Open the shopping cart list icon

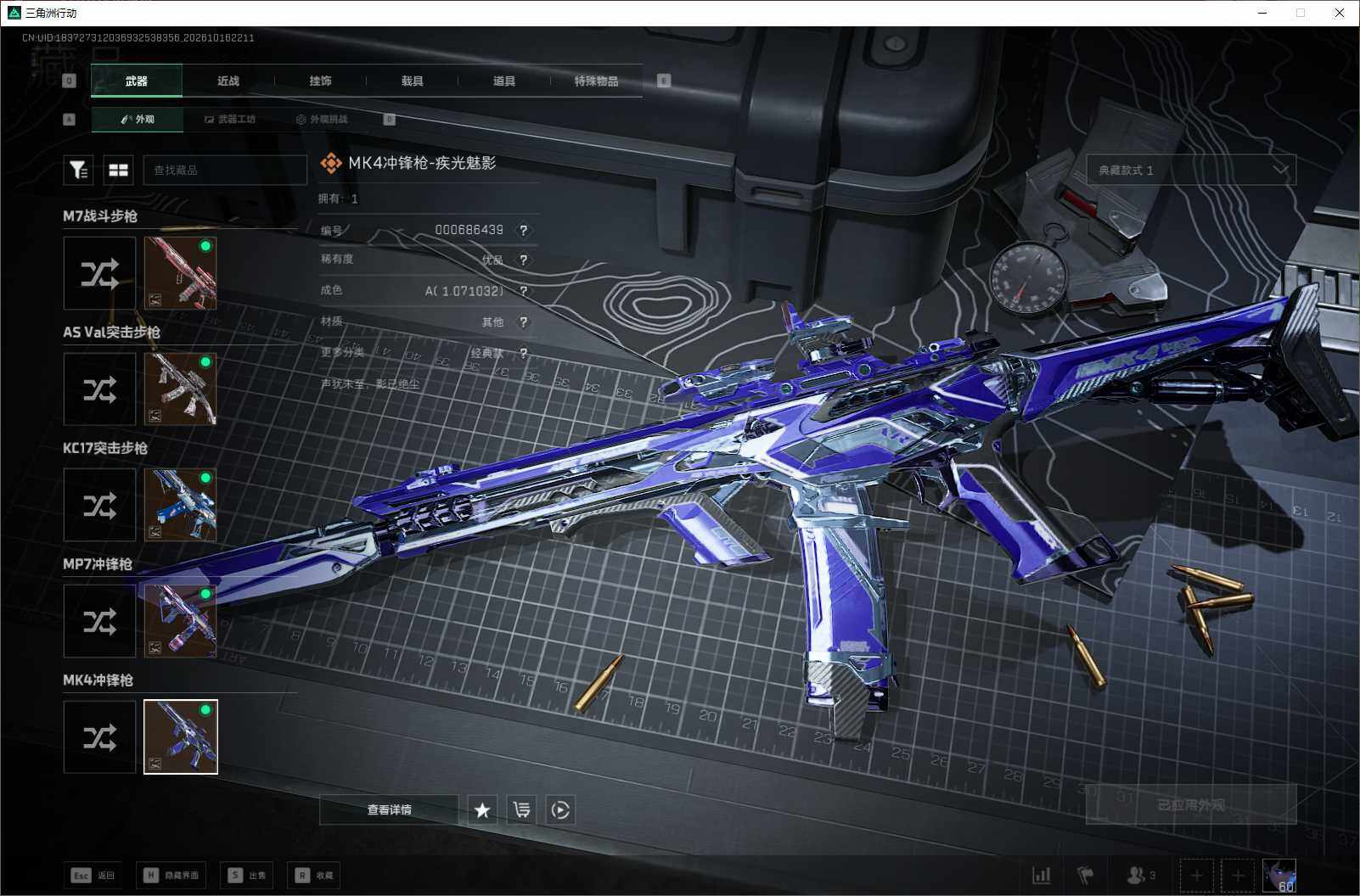coord(521,810)
